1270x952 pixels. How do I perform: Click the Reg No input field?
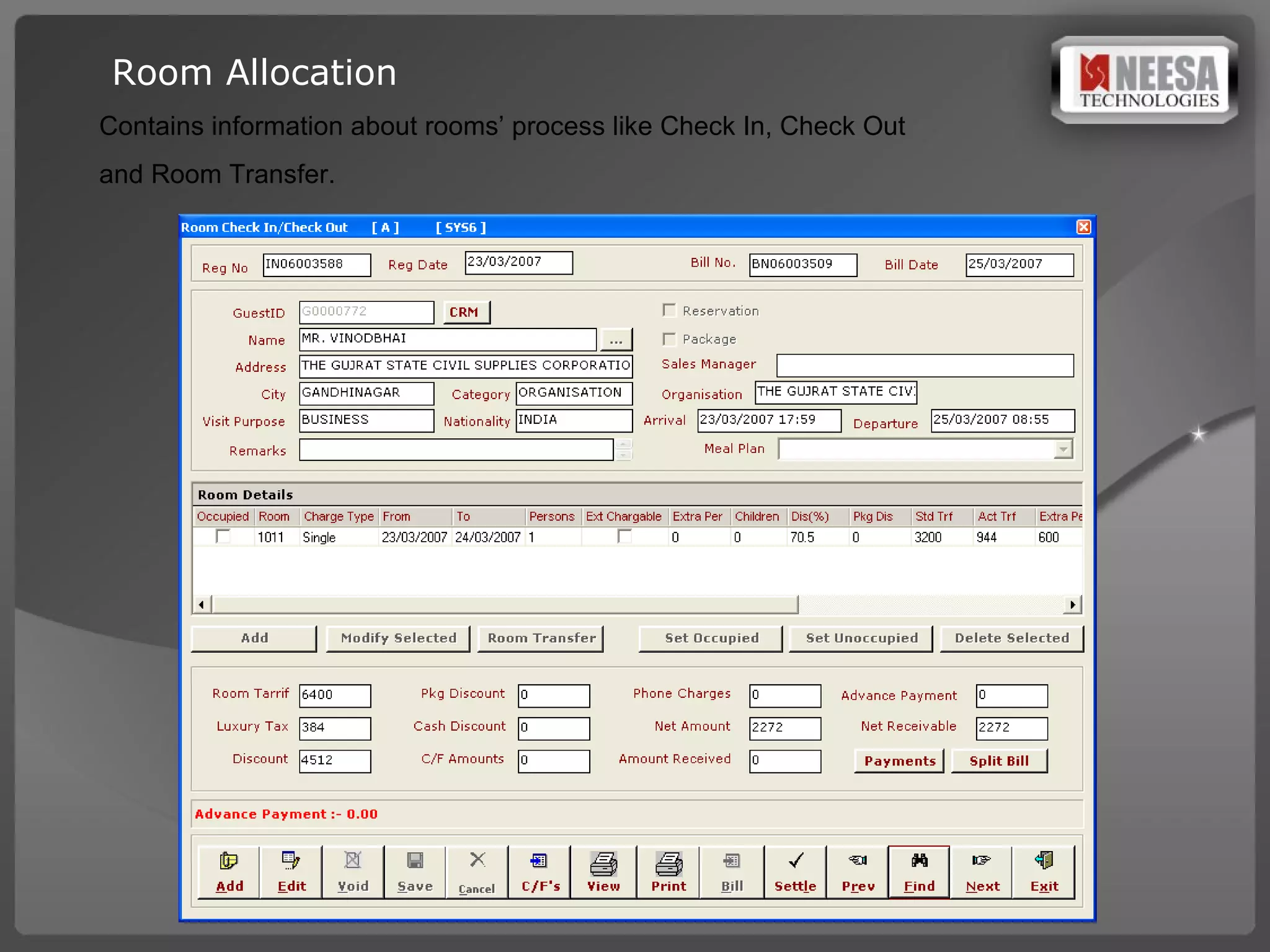click(317, 265)
